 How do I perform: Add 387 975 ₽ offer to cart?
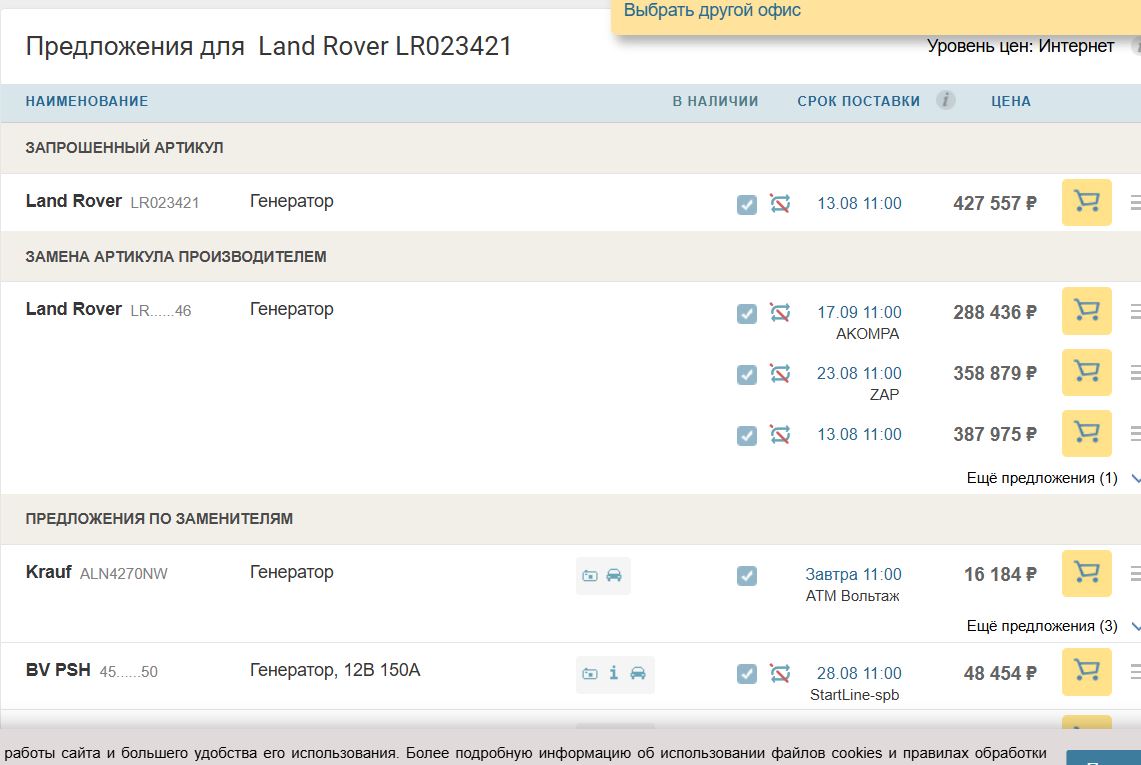1086,433
